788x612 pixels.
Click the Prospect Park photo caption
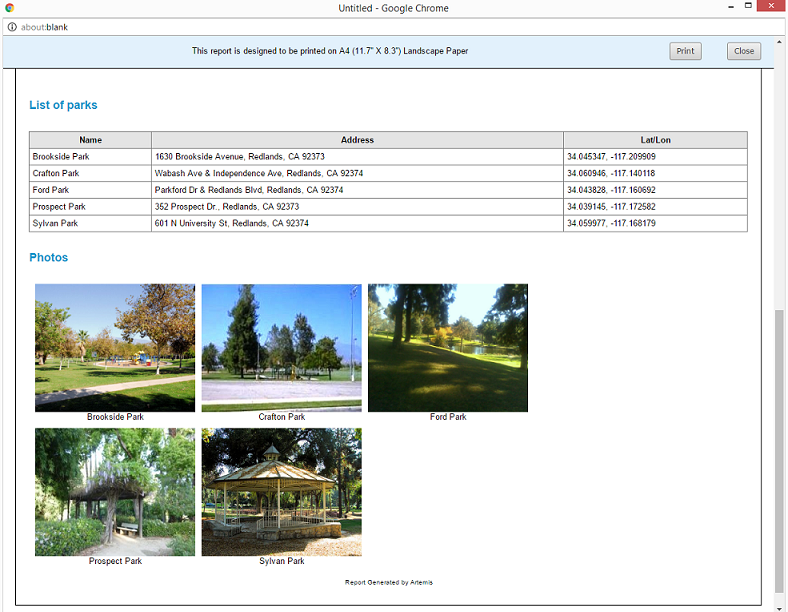pos(115,561)
